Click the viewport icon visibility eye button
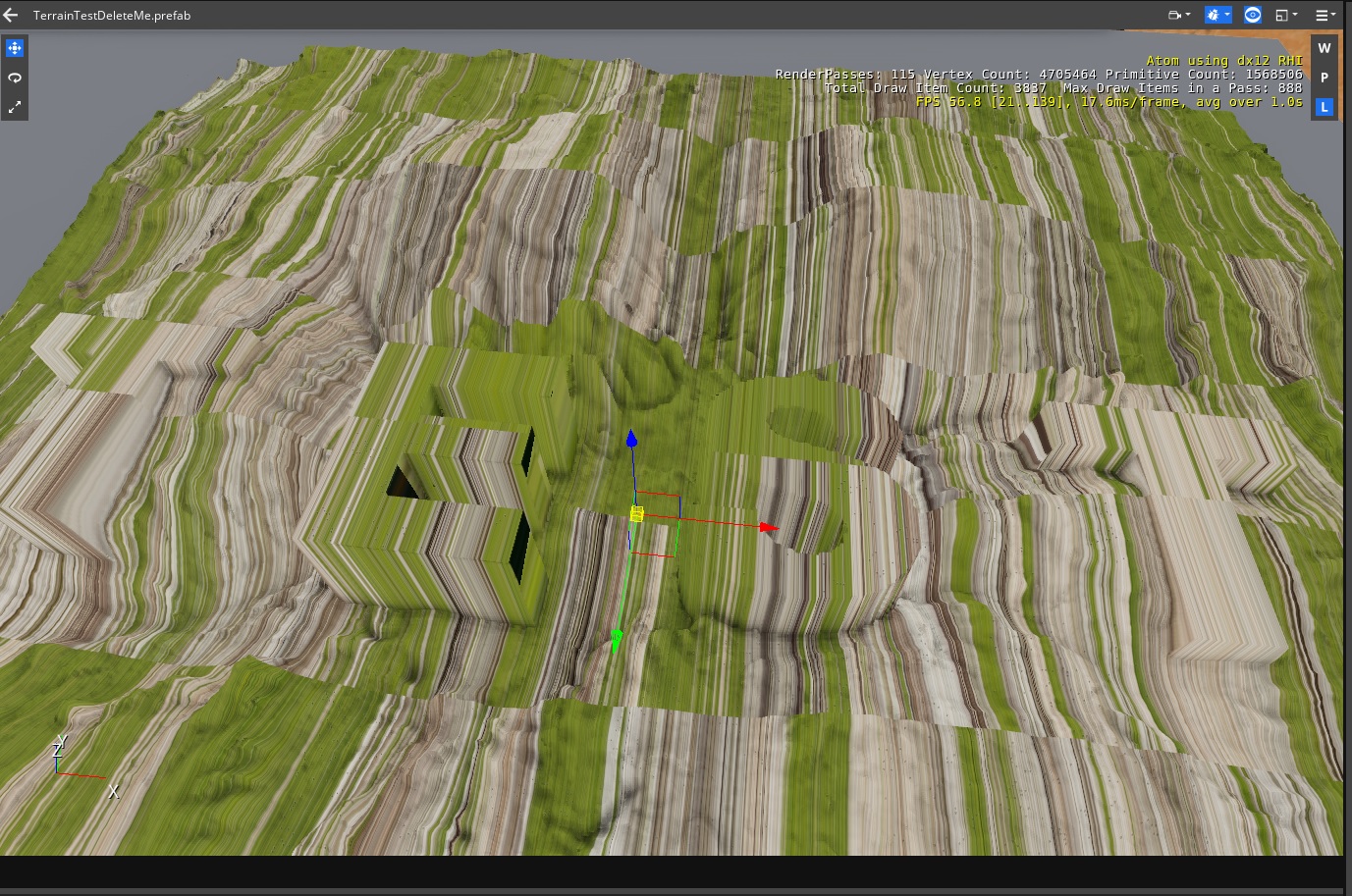1352x896 pixels. pos(1252,15)
